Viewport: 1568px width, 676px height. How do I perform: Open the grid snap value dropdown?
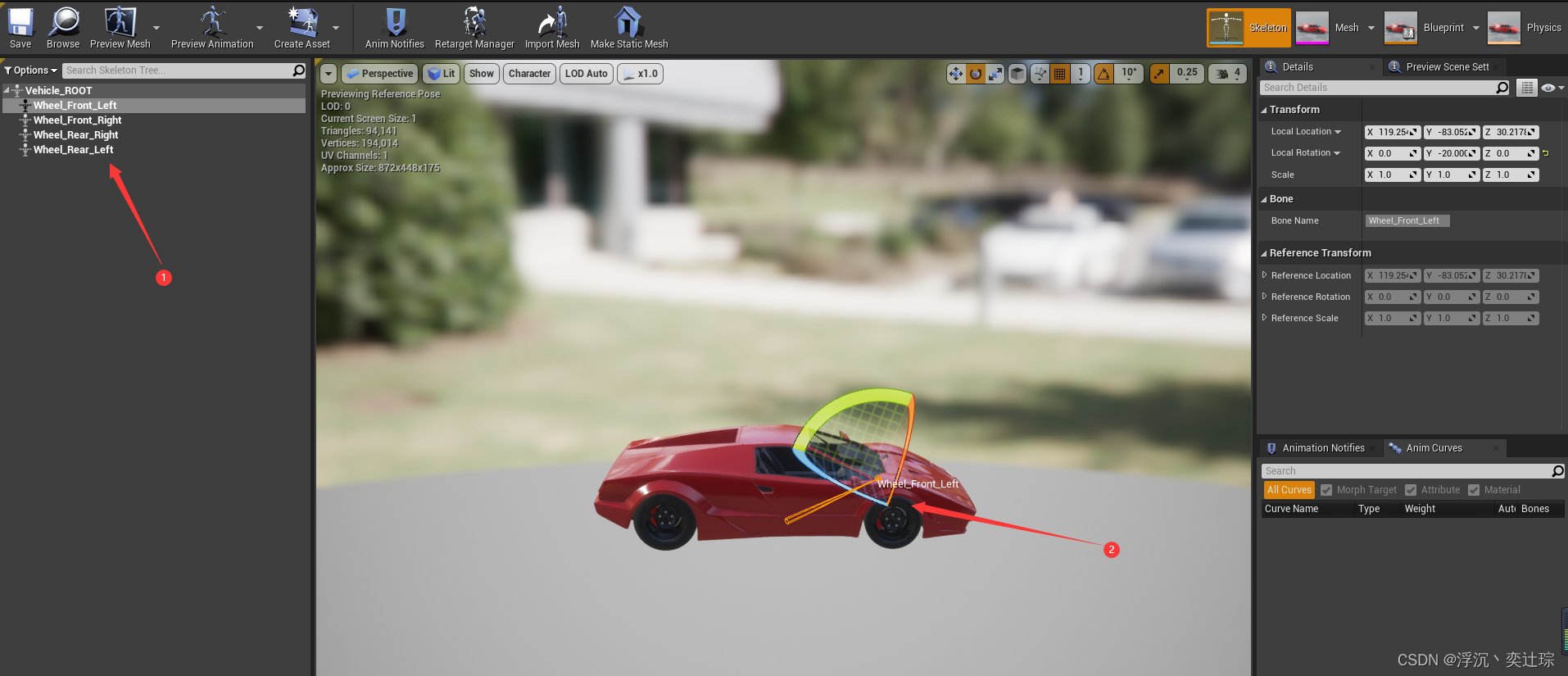[1081, 74]
